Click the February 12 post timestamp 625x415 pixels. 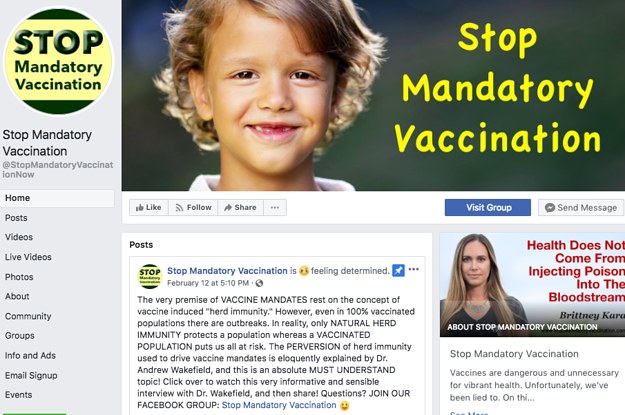coord(208,283)
